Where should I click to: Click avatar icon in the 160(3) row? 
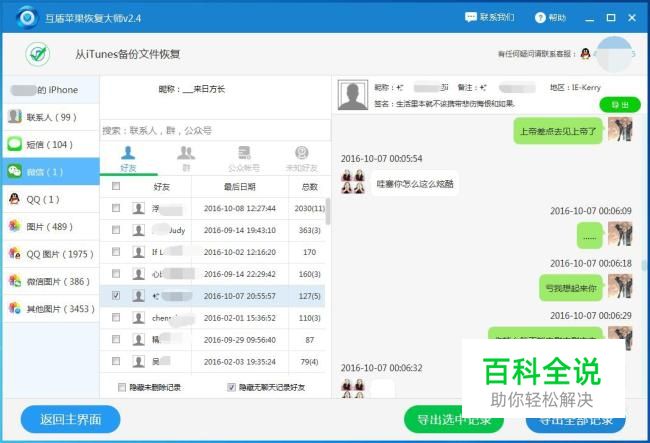click(x=138, y=274)
